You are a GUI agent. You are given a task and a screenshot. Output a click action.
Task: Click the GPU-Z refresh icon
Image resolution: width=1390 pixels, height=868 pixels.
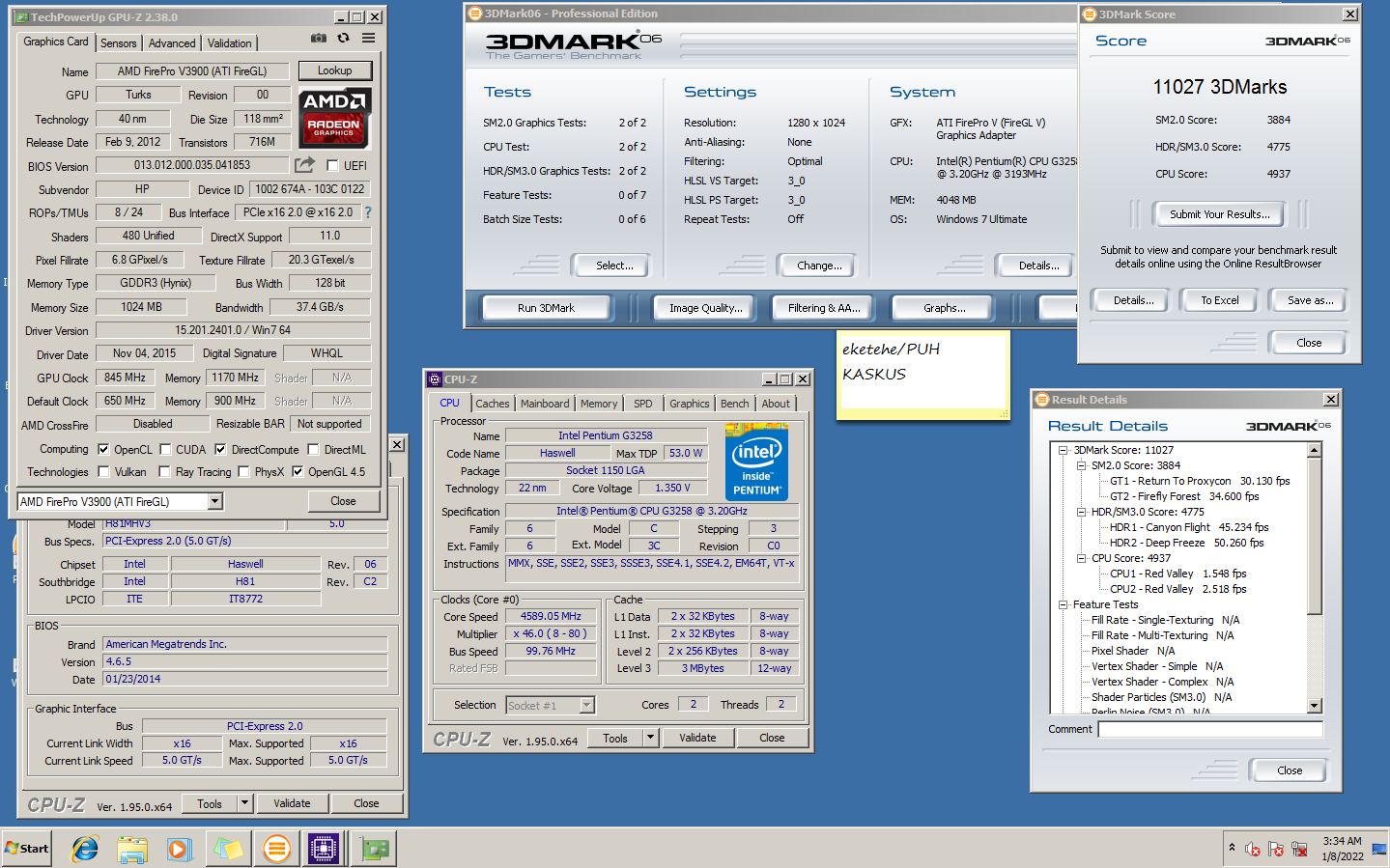point(343,39)
